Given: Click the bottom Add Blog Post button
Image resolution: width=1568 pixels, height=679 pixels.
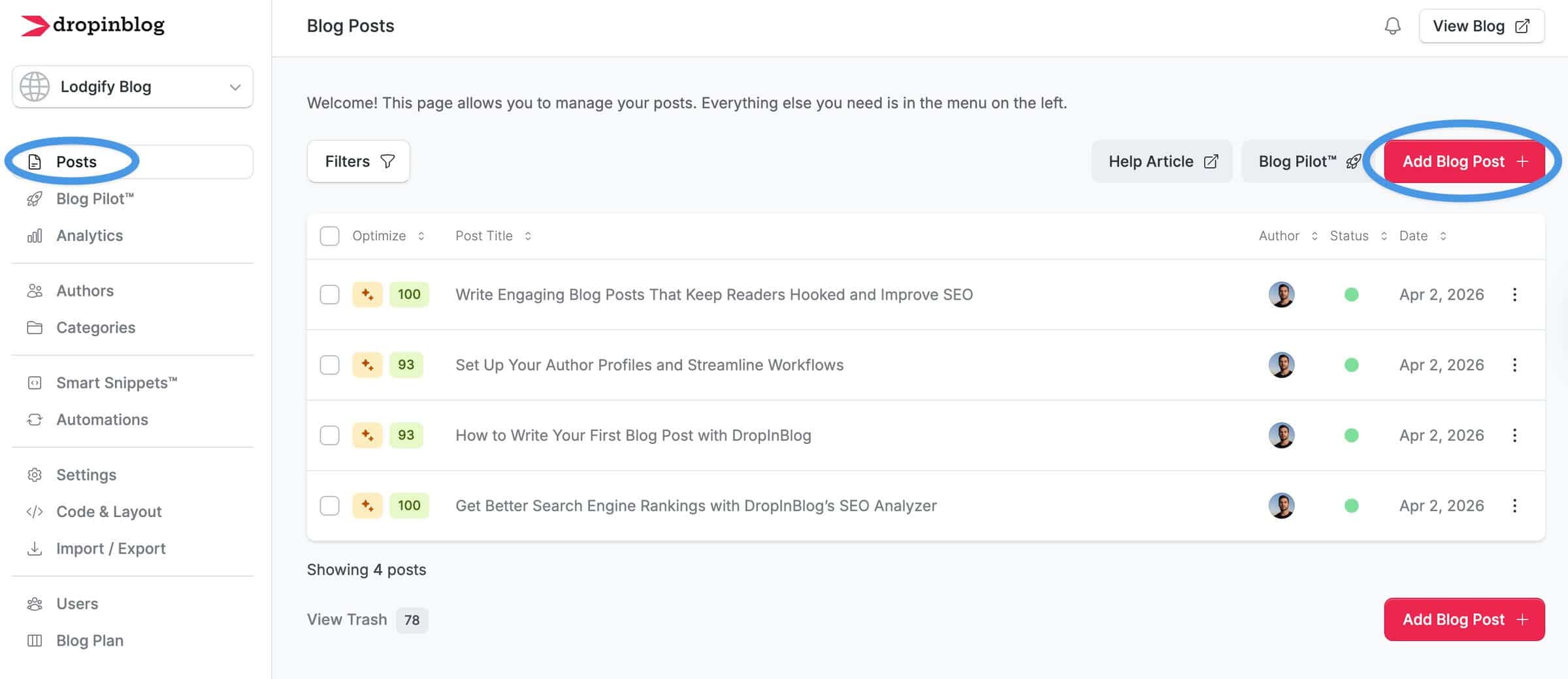Looking at the screenshot, I should (x=1464, y=620).
